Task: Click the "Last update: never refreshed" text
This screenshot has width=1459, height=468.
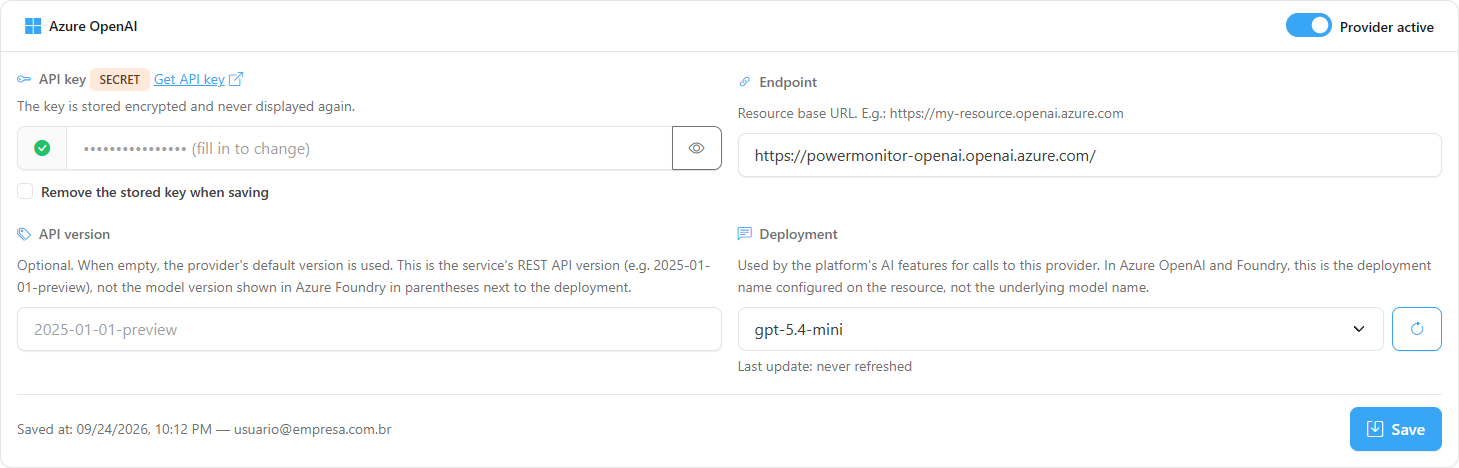Action: [x=825, y=366]
